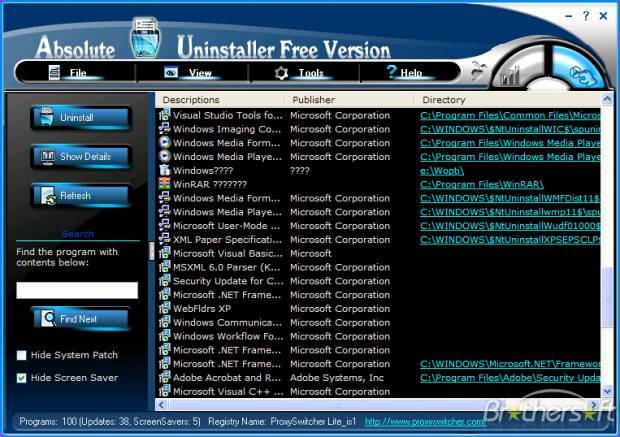
Task: Click the icon next to Microsoft Visual C++ ...
Action: pos(164,392)
